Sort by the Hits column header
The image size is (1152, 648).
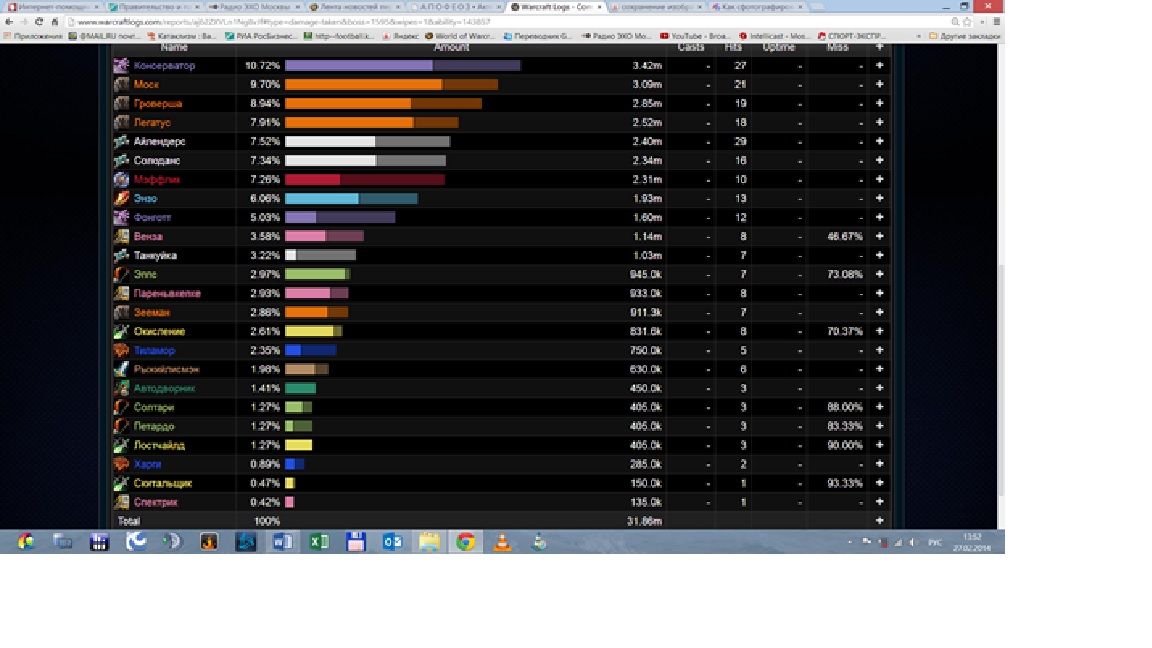pos(733,47)
